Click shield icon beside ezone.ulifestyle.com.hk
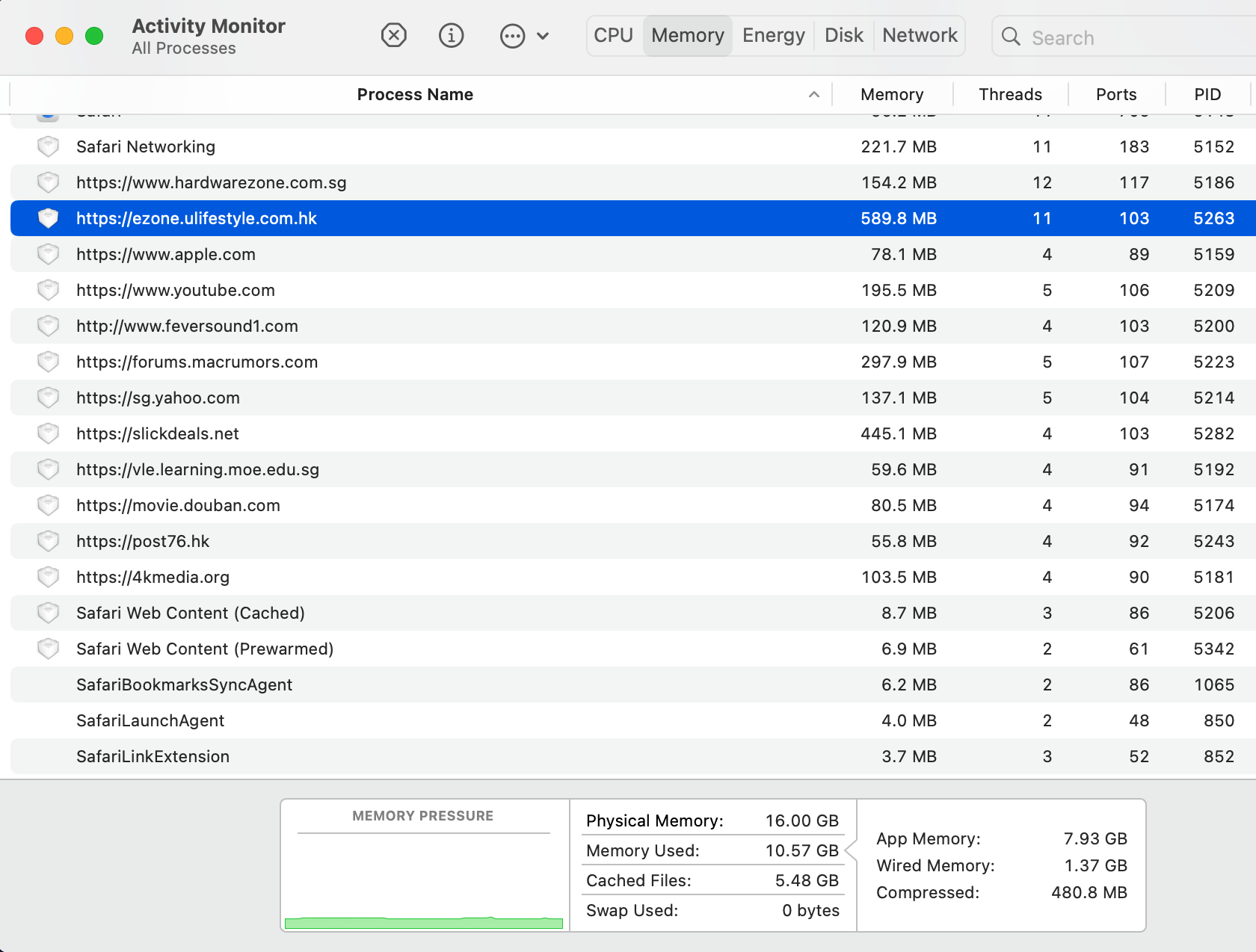This screenshot has height=952, width=1256. tap(49, 218)
